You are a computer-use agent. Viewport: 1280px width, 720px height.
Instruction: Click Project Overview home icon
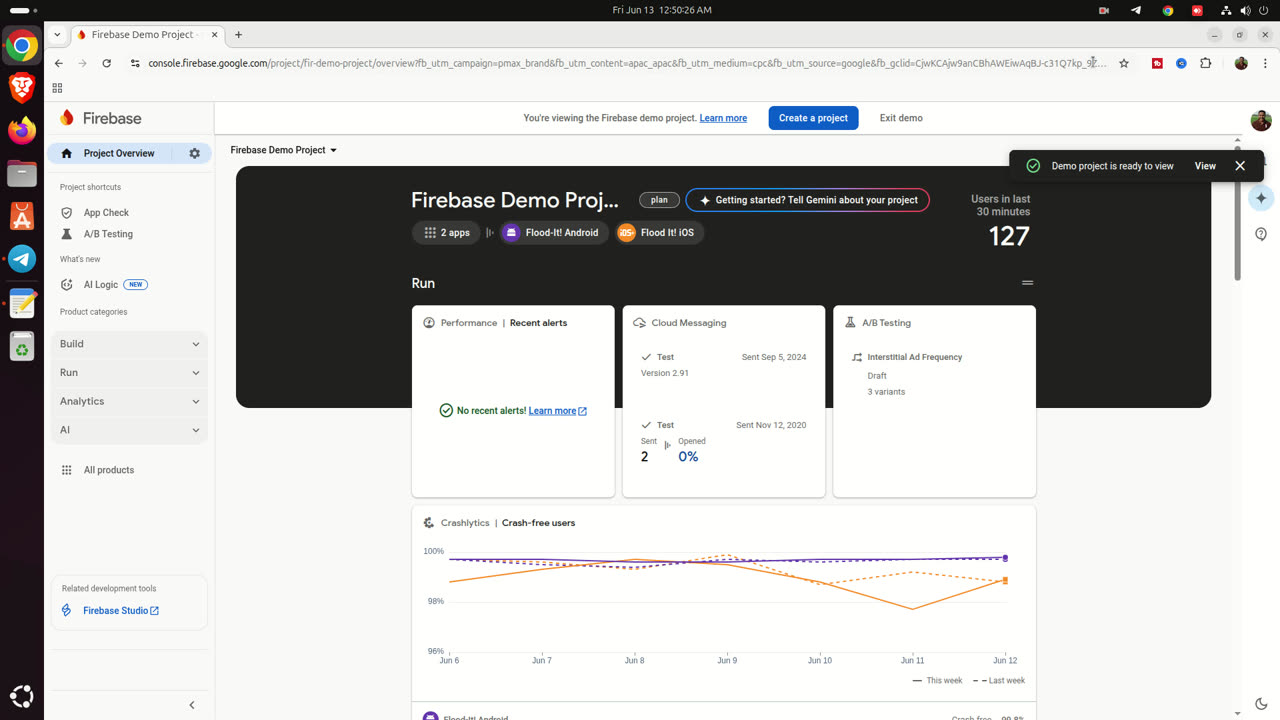(x=67, y=153)
